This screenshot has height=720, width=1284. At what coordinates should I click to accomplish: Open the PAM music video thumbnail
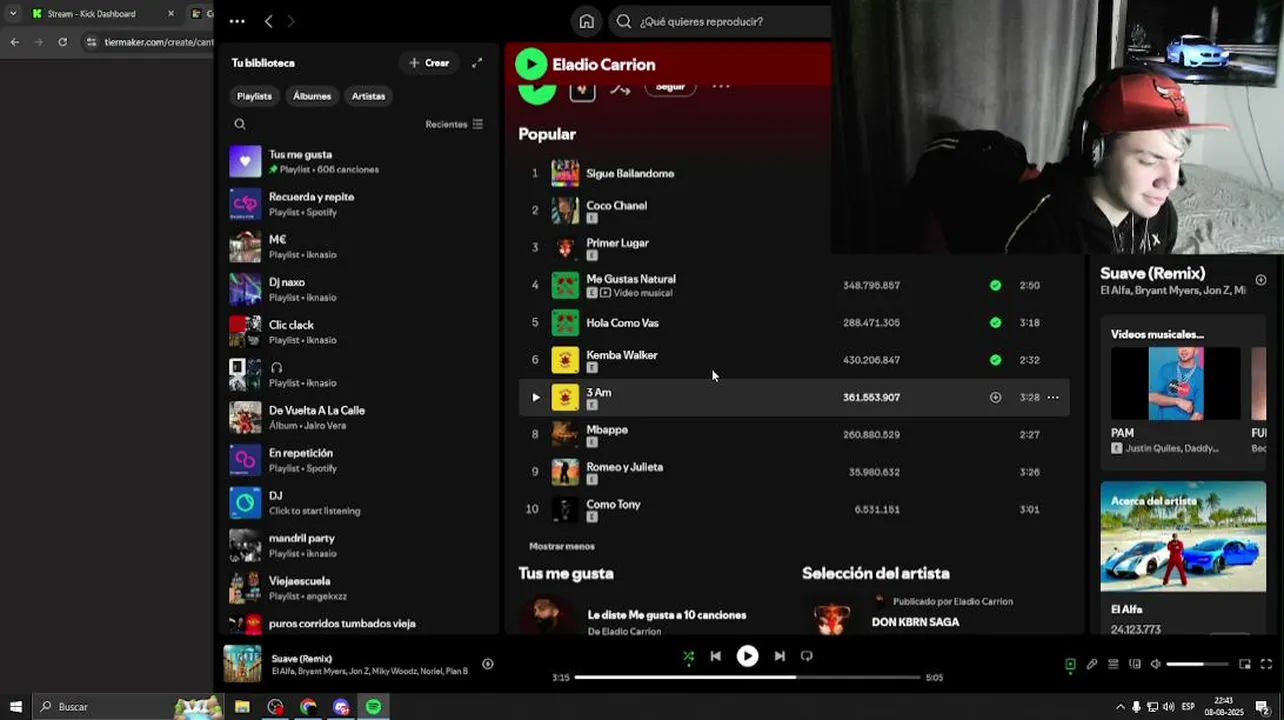point(1175,384)
